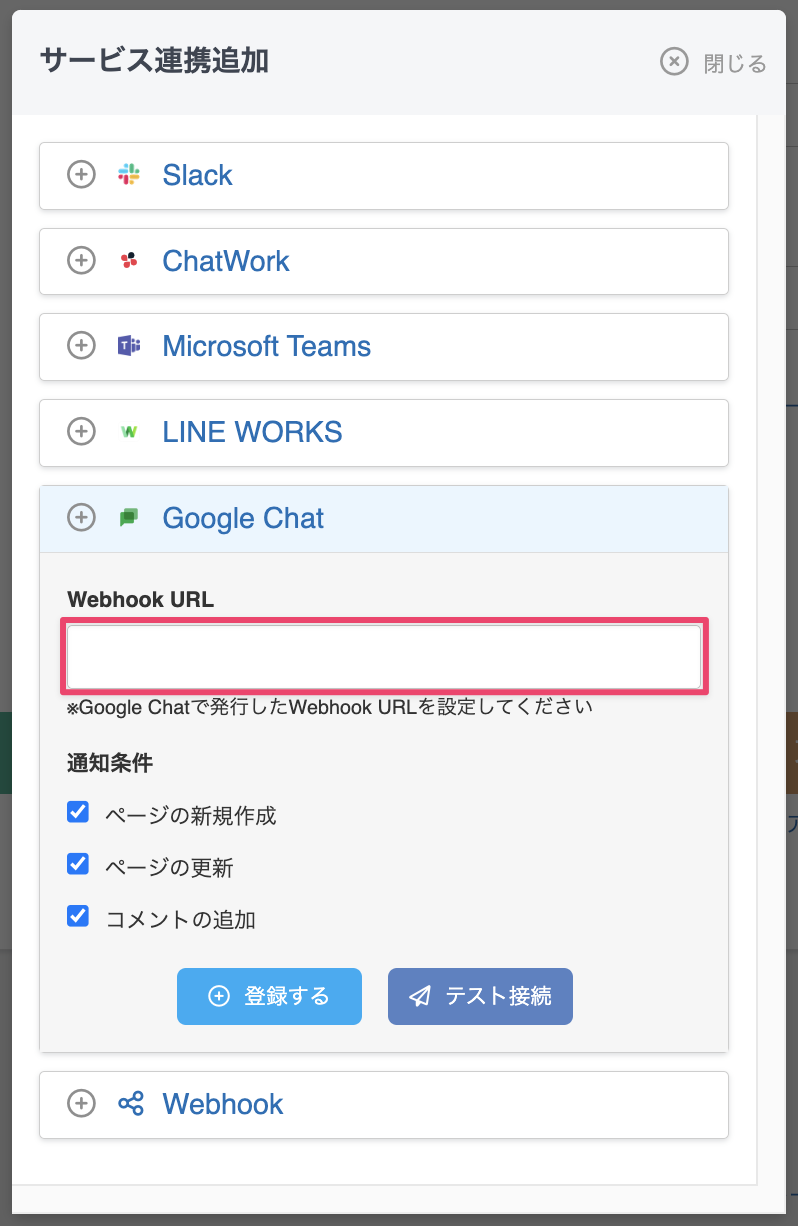798x1226 pixels.
Task: Close the dialog via 閉じる text
Action: pyautogui.click(x=735, y=64)
